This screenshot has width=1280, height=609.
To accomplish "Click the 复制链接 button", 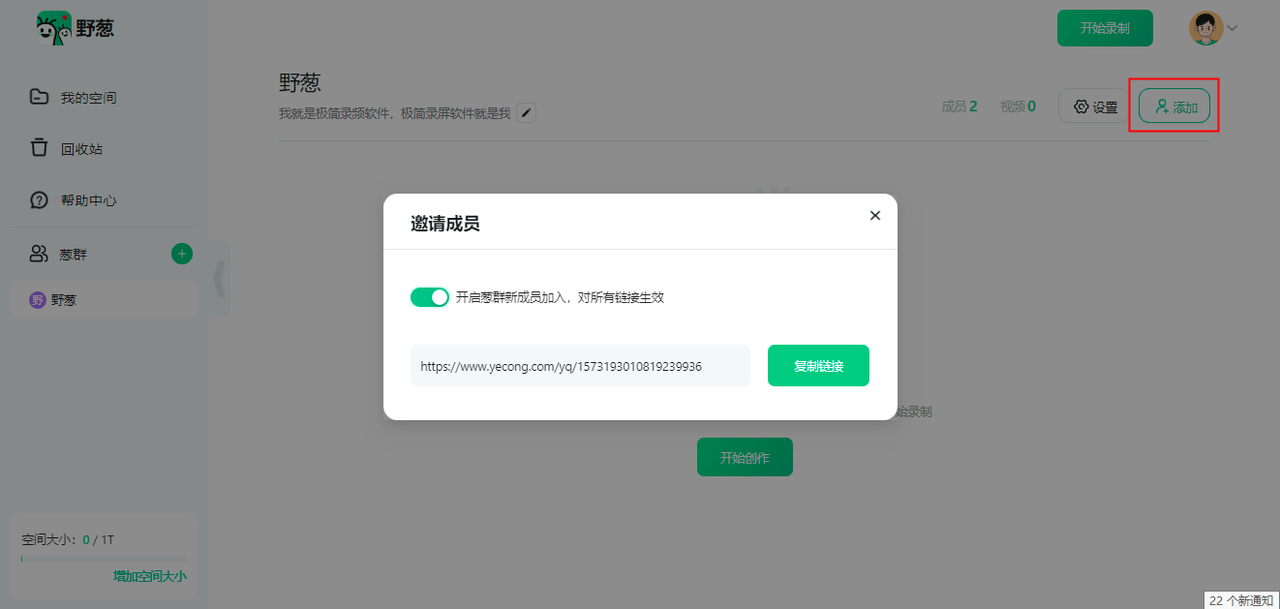I will click(x=818, y=366).
